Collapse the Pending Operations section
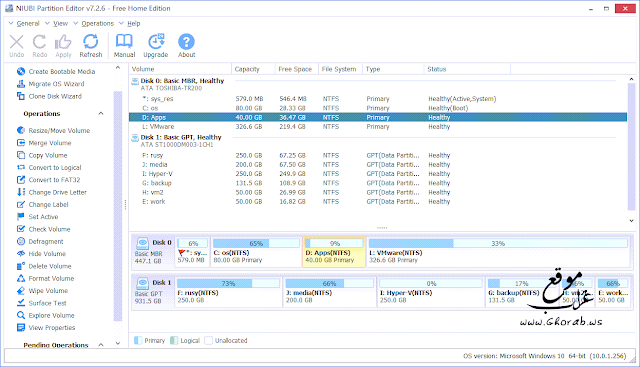This screenshot has height=367, width=640. click(101, 345)
